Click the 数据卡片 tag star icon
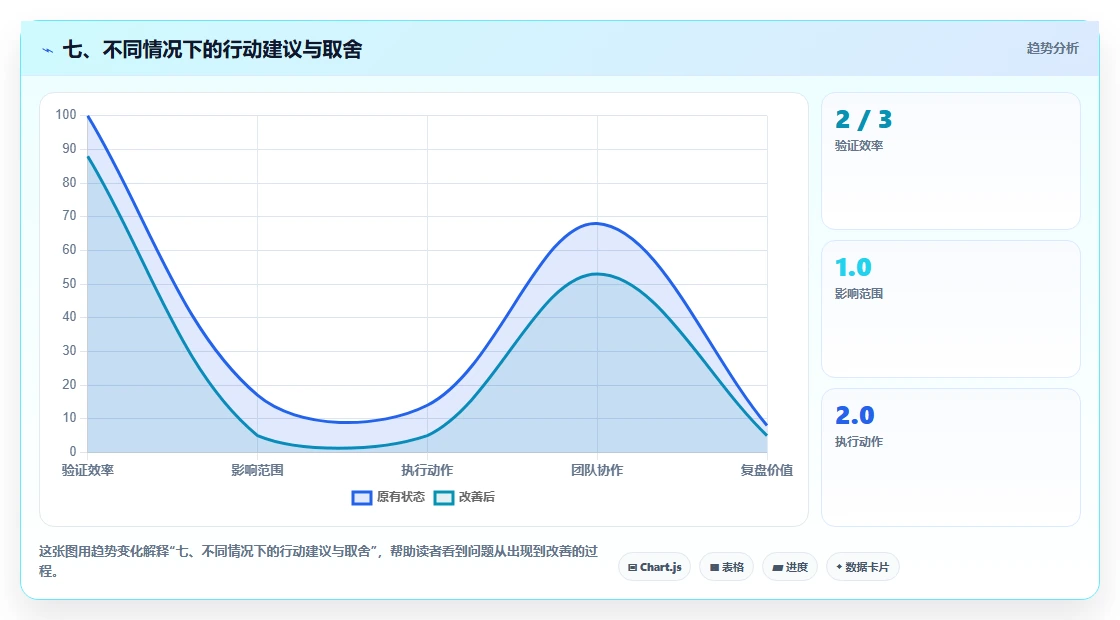 [839, 567]
